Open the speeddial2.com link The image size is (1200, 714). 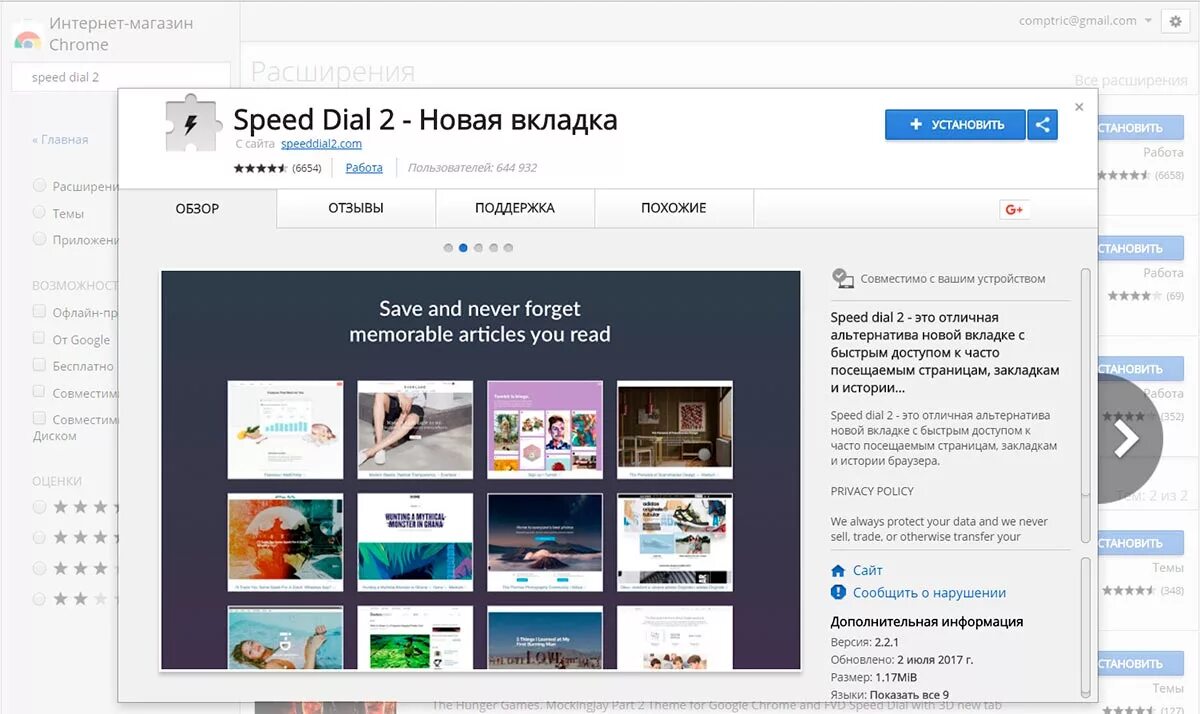321,143
